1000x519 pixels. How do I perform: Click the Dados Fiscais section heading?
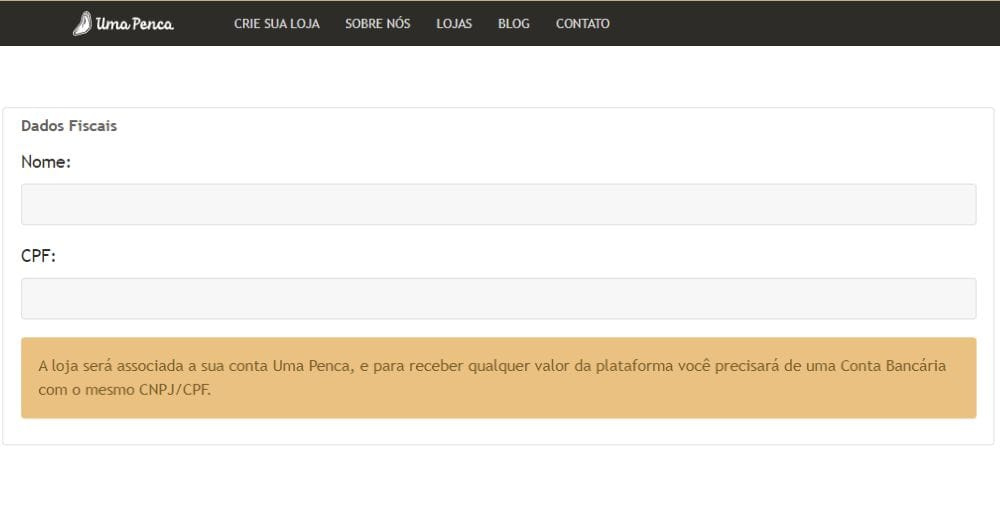click(x=69, y=126)
